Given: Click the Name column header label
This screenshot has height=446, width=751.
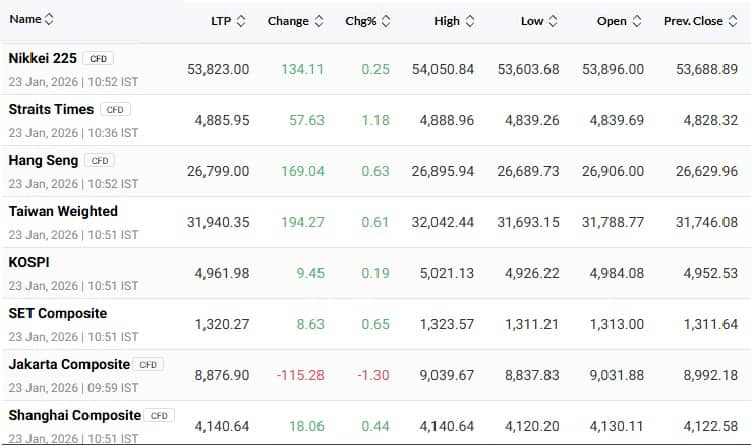Looking at the screenshot, I should tap(25, 19).
